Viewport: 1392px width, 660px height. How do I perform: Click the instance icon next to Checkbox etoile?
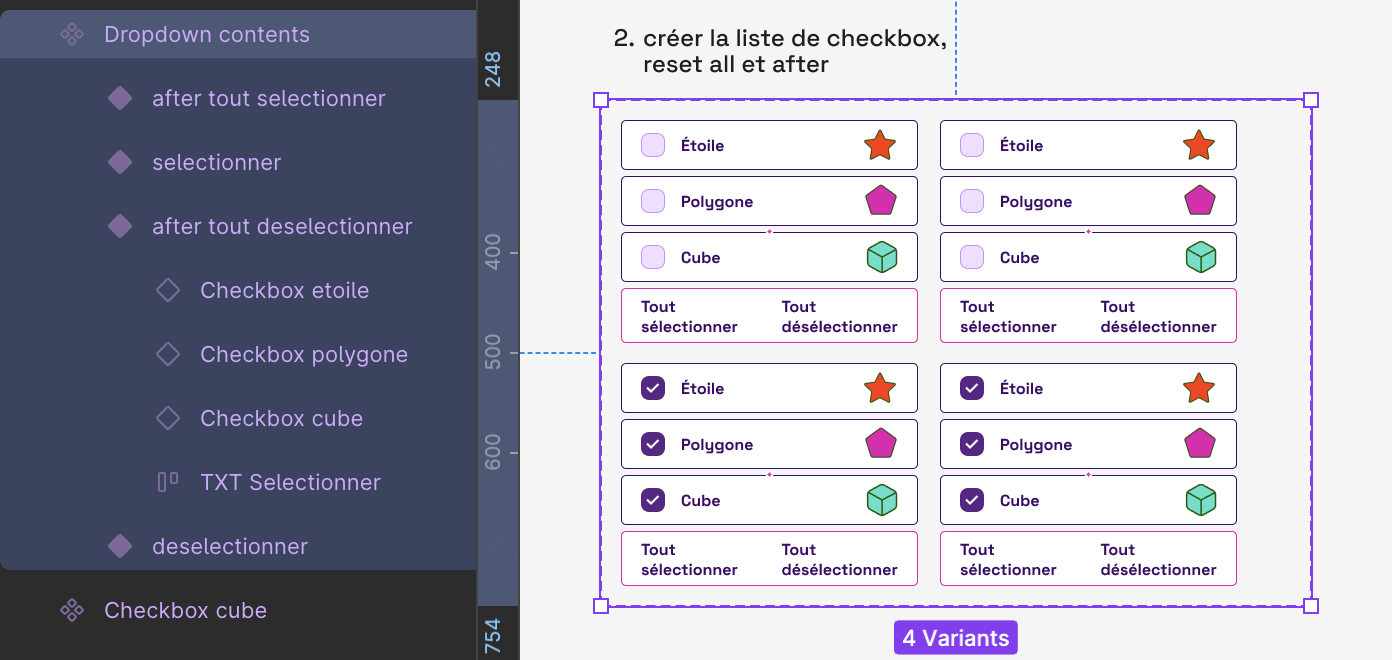(168, 290)
